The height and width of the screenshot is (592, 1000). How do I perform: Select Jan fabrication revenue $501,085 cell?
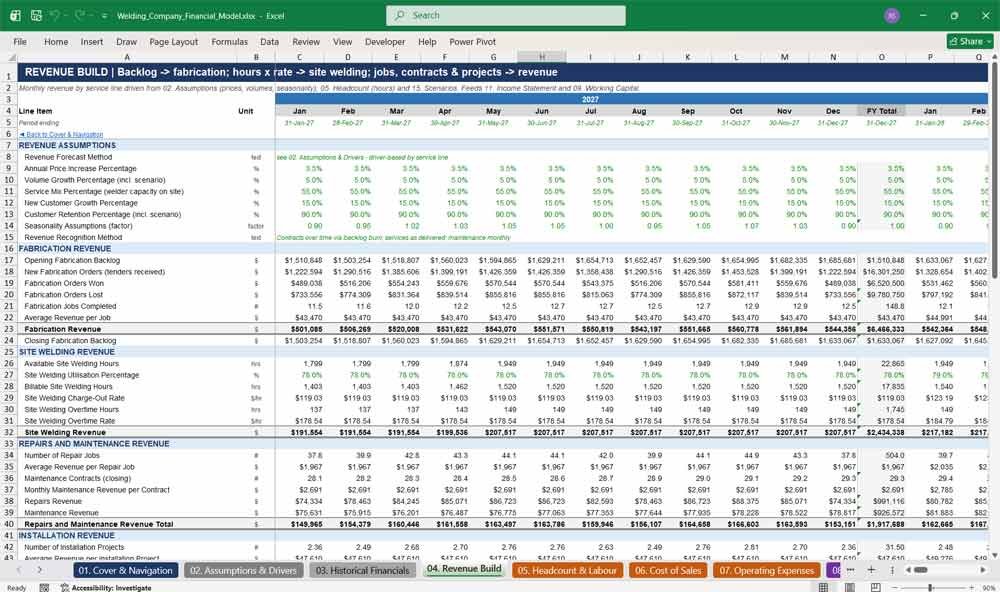point(300,329)
